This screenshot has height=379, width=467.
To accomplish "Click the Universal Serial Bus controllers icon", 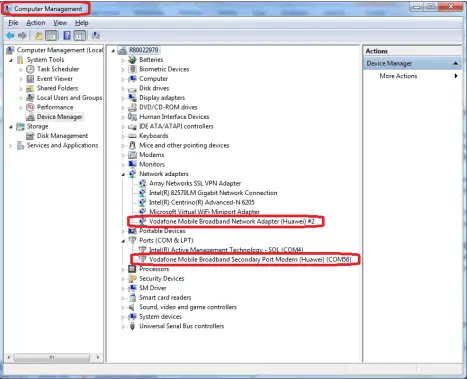I will tap(132, 326).
